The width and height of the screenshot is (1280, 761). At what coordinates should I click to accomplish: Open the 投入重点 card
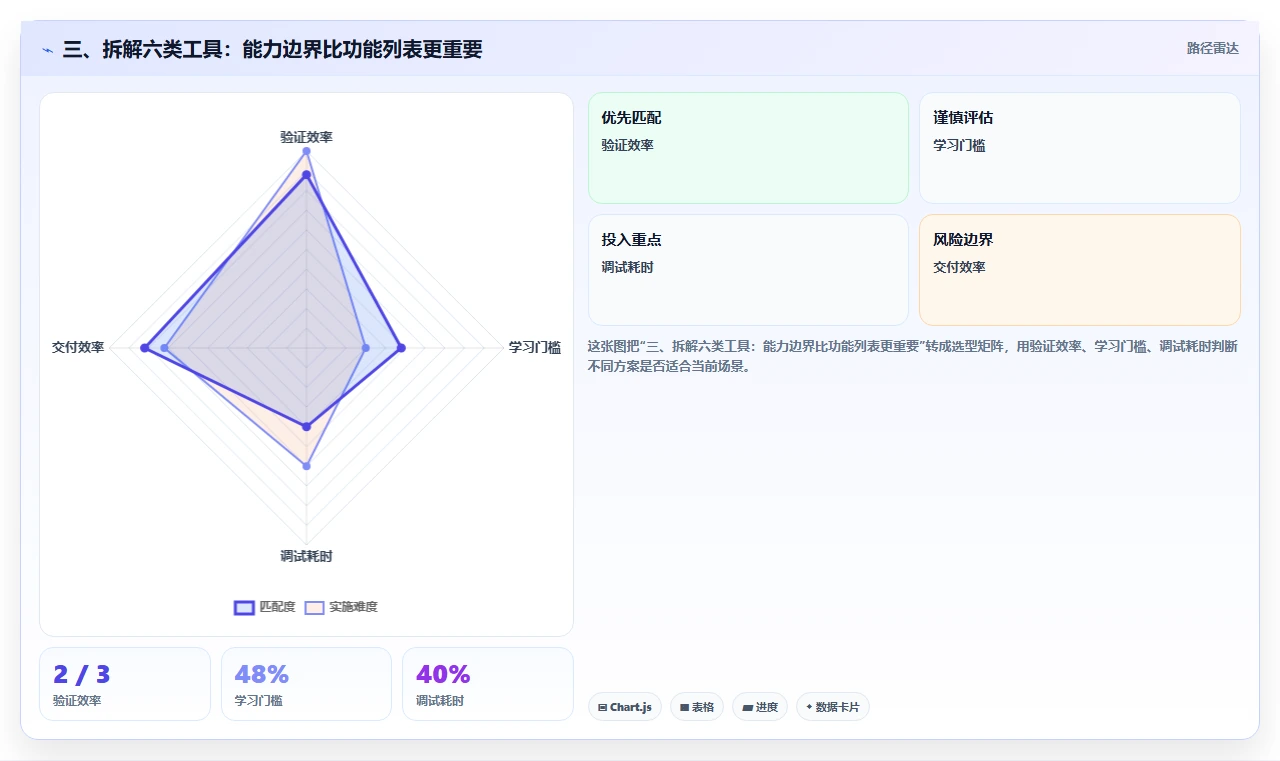[748, 270]
